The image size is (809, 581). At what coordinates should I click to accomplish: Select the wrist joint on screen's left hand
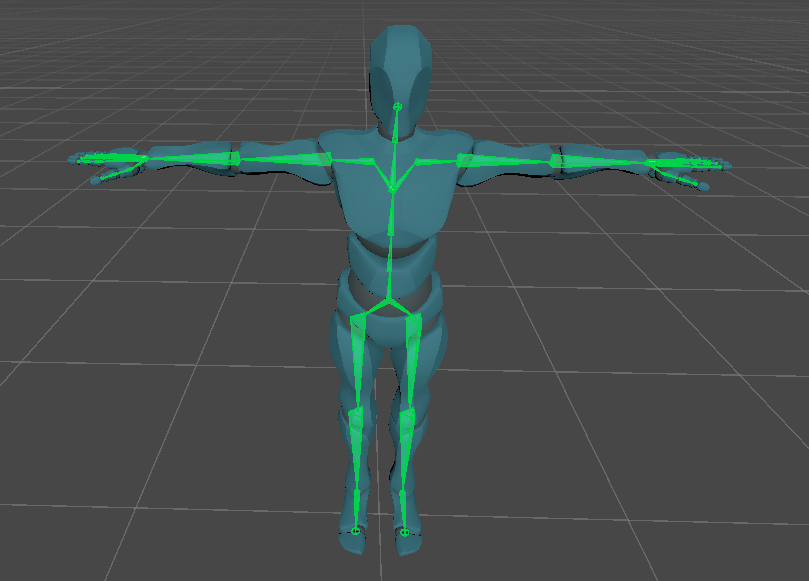pos(144,158)
